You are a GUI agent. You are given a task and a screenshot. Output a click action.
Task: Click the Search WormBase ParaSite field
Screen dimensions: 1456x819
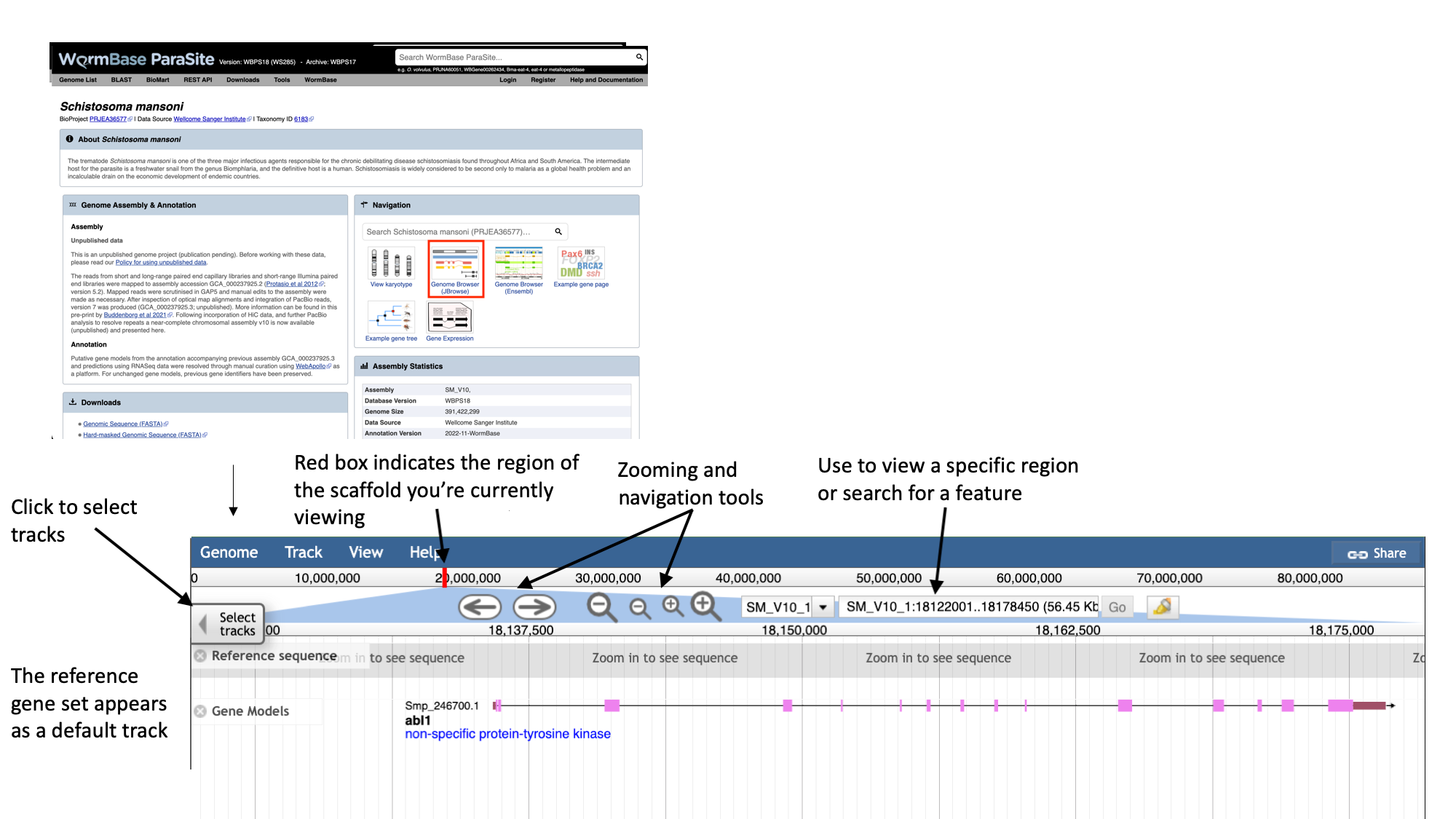(514, 57)
